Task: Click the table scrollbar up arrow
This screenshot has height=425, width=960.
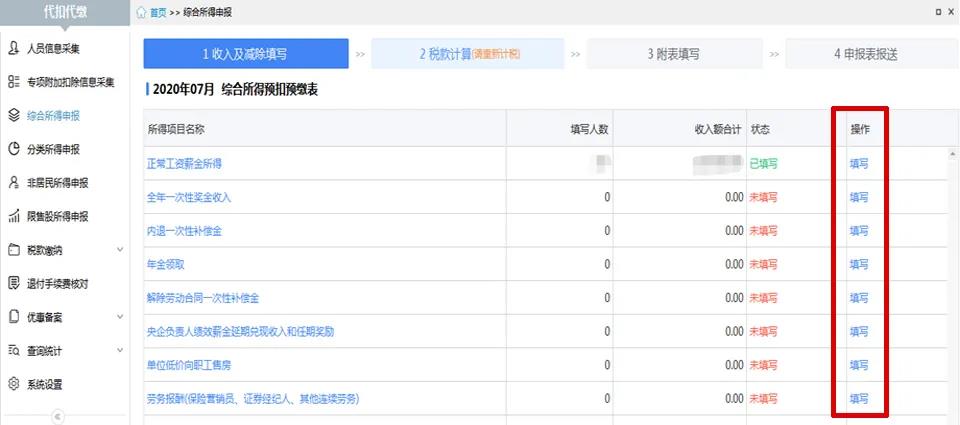Action: pyautogui.click(x=953, y=152)
